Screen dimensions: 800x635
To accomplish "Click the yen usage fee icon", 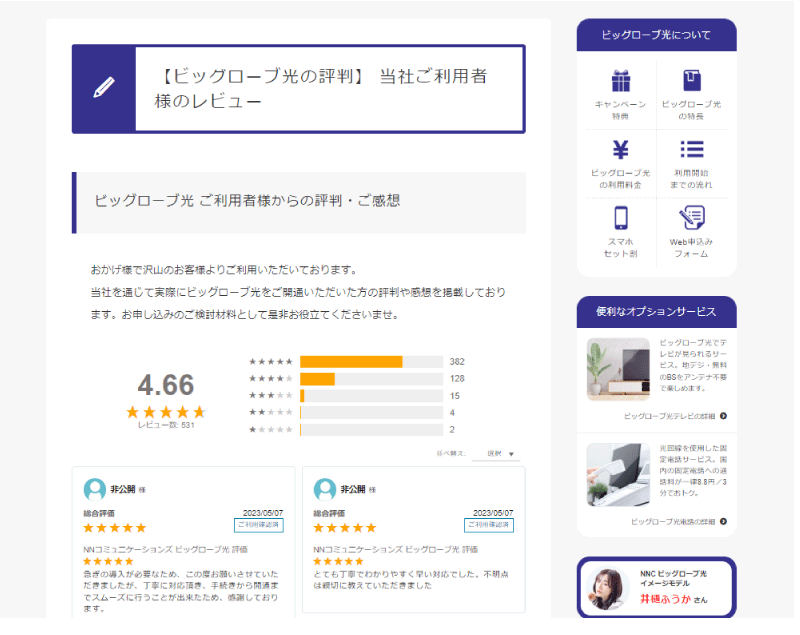I will pyautogui.click(x=620, y=149).
